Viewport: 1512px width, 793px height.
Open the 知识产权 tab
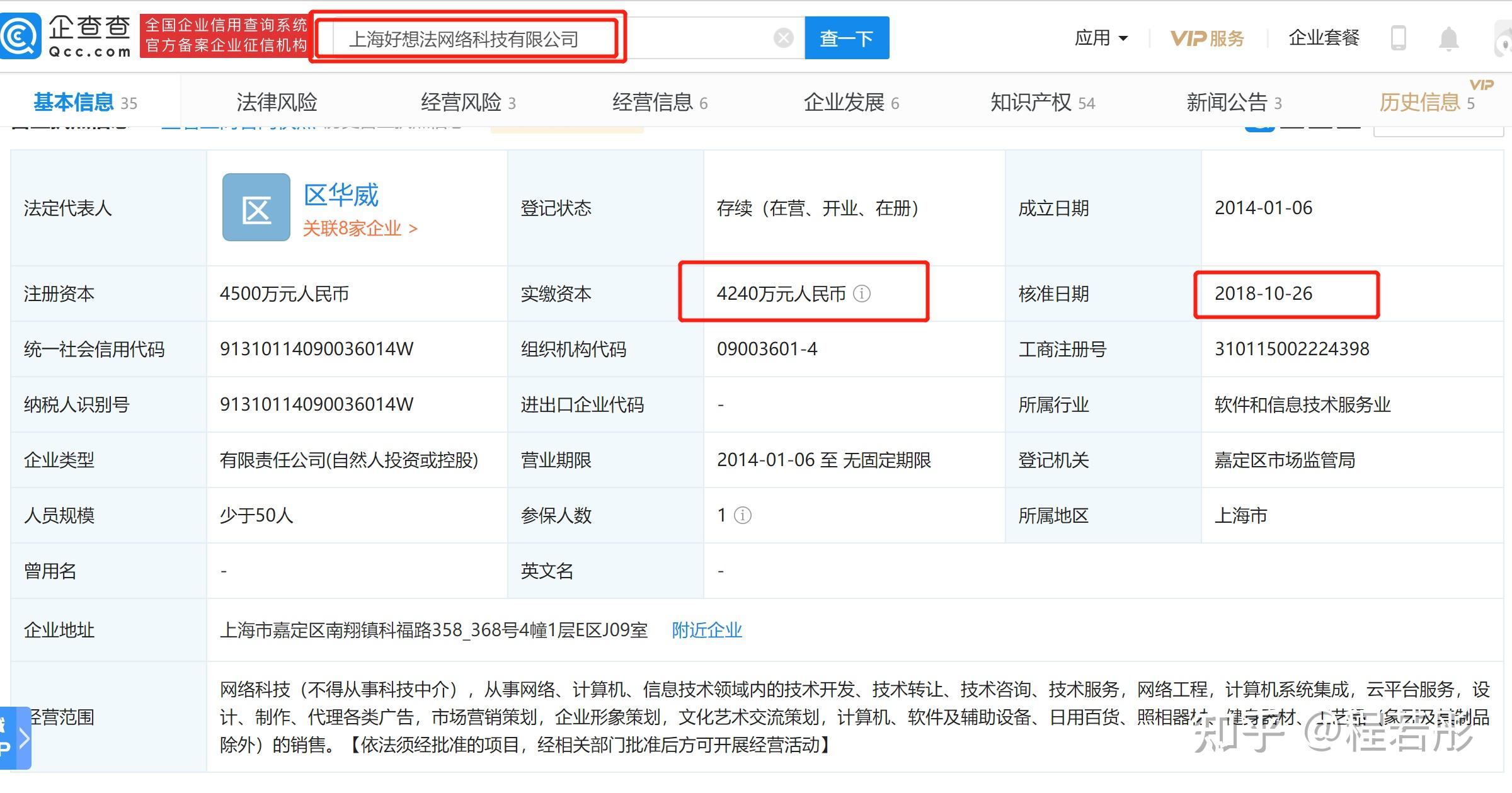tap(1043, 102)
